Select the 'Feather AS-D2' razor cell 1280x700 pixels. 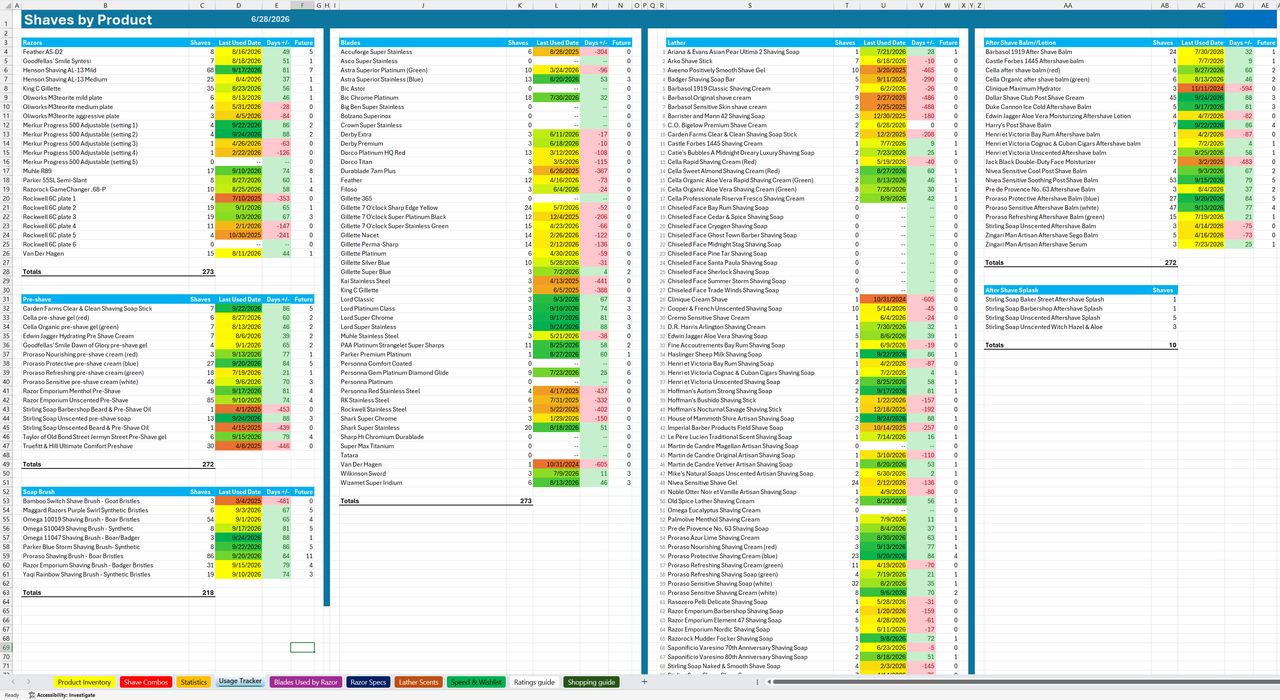pyautogui.click(x=104, y=51)
